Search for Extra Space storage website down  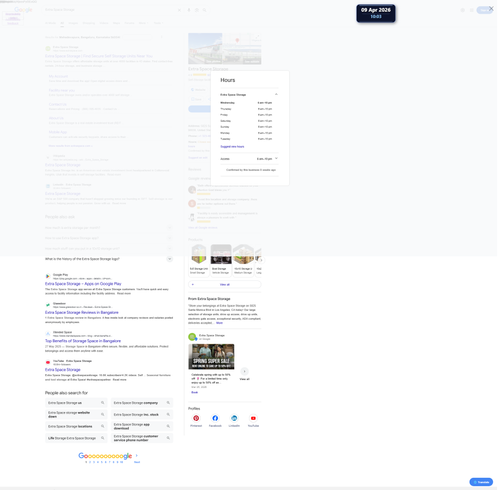tap(76, 414)
